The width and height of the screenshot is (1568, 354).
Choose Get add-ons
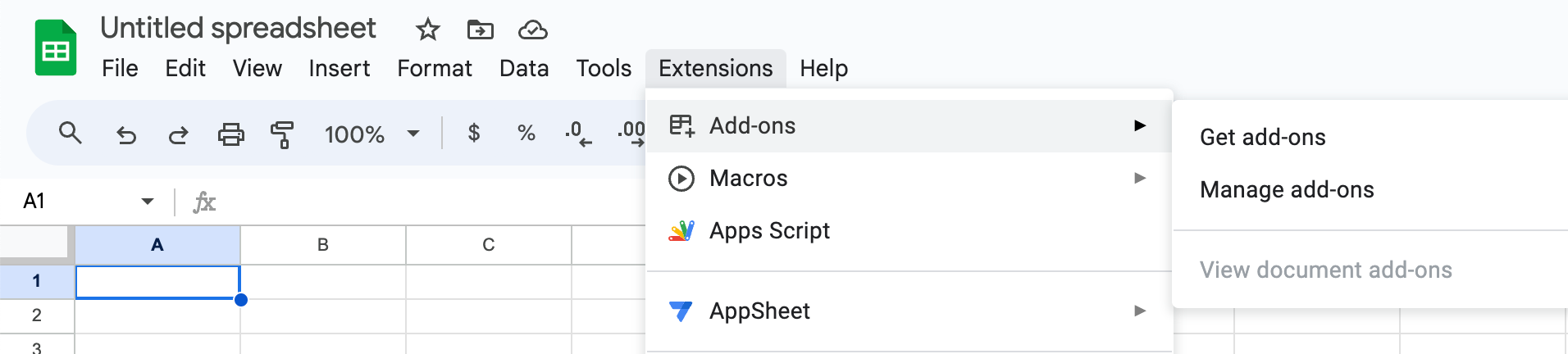coord(1262,137)
